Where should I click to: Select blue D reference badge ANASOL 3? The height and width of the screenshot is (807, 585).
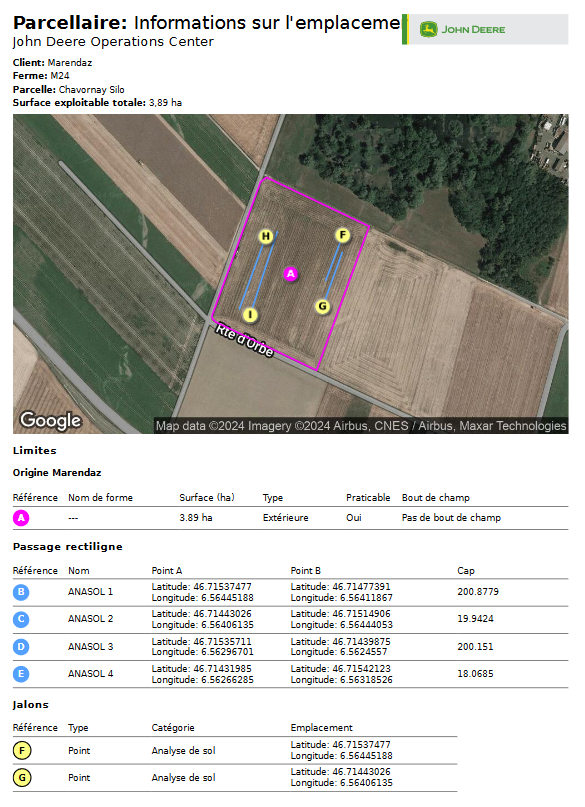(x=21, y=646)
